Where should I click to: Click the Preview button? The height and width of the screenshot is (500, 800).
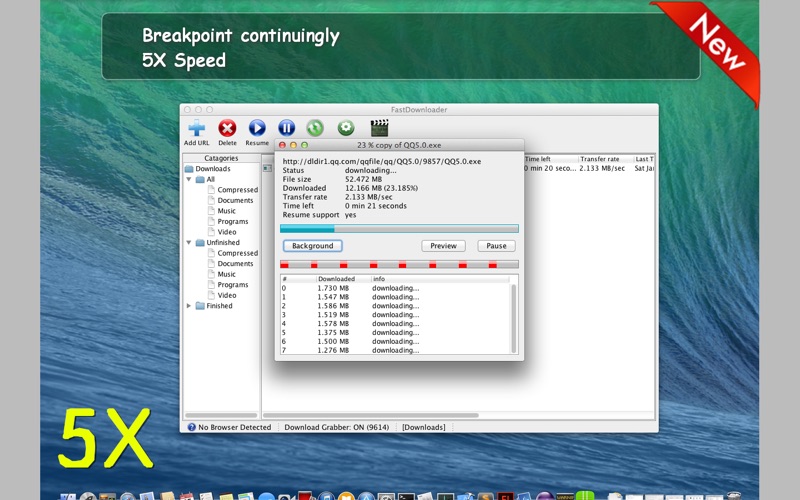tap(443, 246)
